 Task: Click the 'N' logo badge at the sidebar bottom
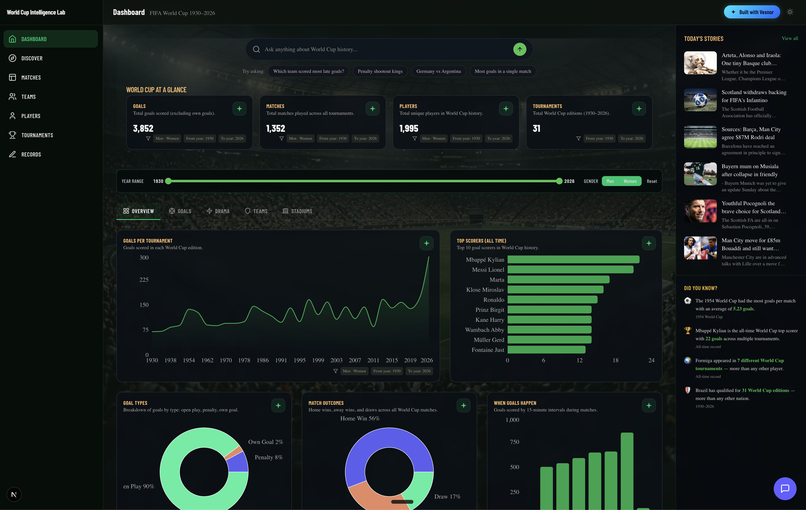tap(14, 495)
